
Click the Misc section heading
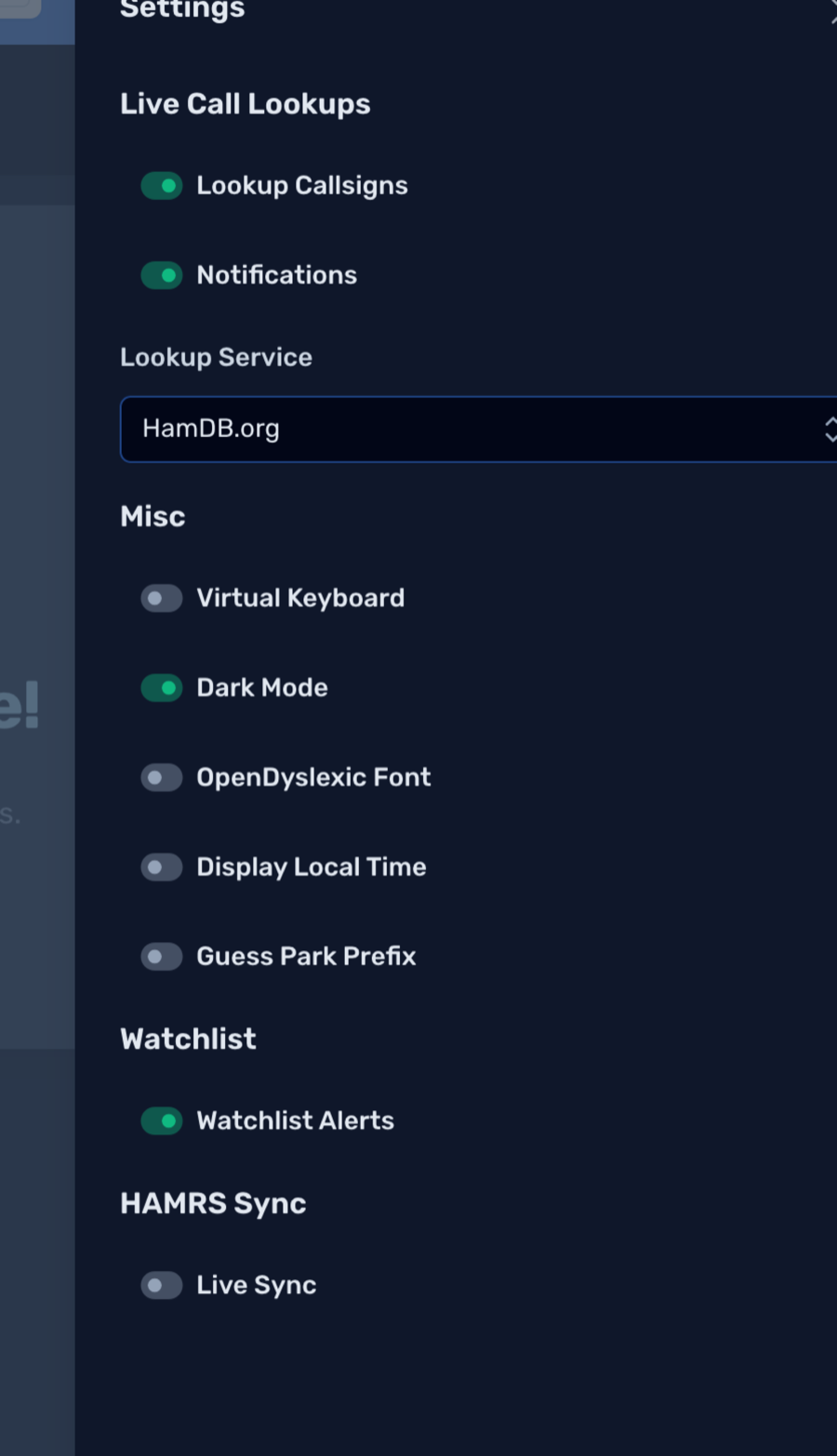(x=153, y=517)
